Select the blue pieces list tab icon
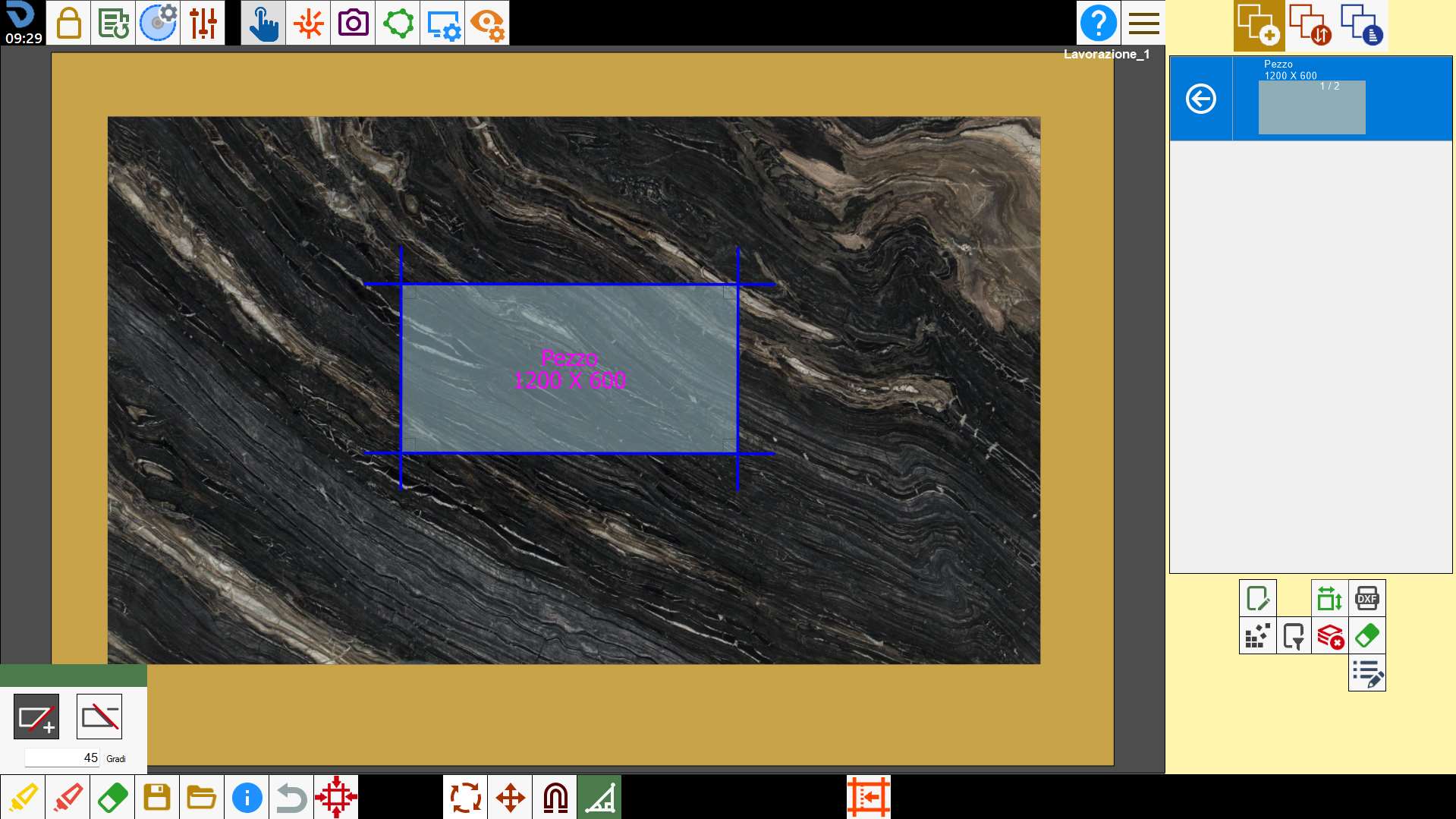 1362,25
